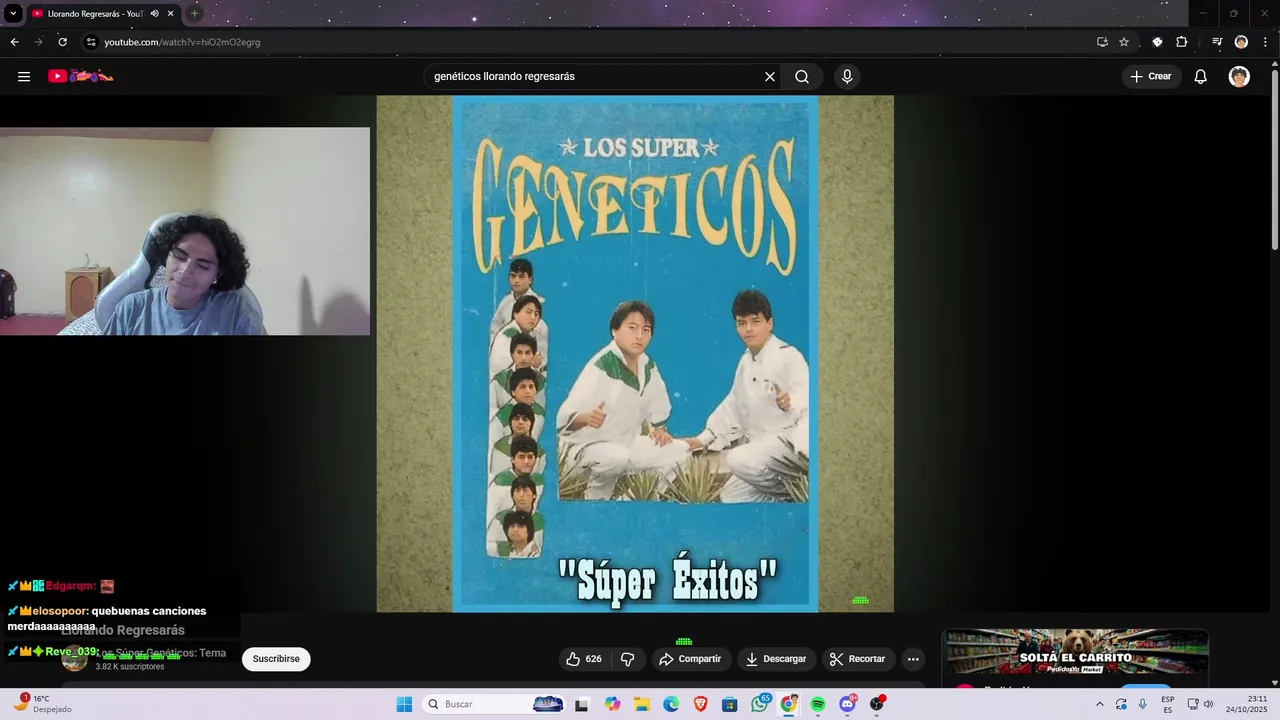Open the Crear create button
Screen dimensions: 1280x720
pyautogui.click(x=1151, y=76)
